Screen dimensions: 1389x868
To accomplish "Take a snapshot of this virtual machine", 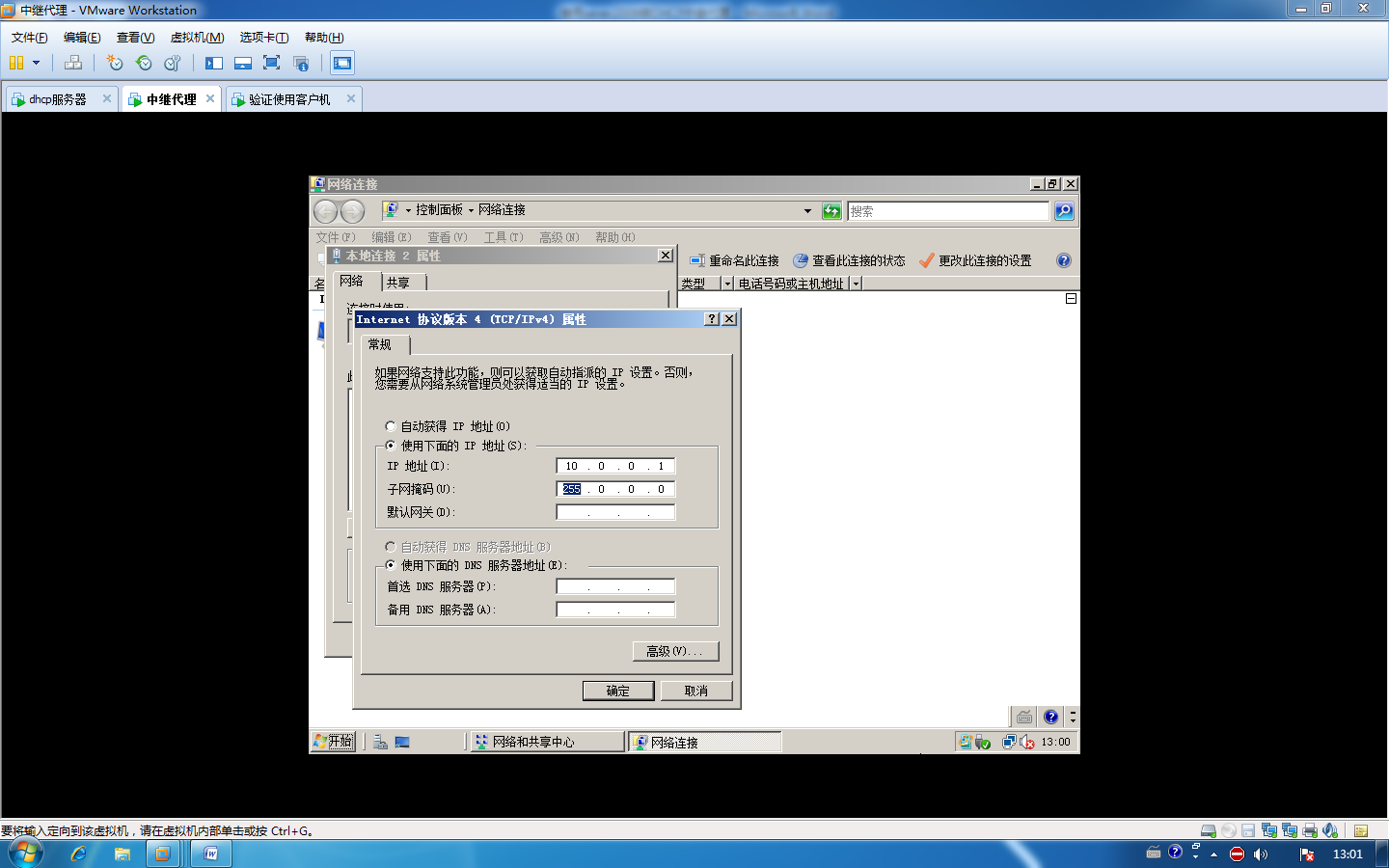I will click(115, 63).
